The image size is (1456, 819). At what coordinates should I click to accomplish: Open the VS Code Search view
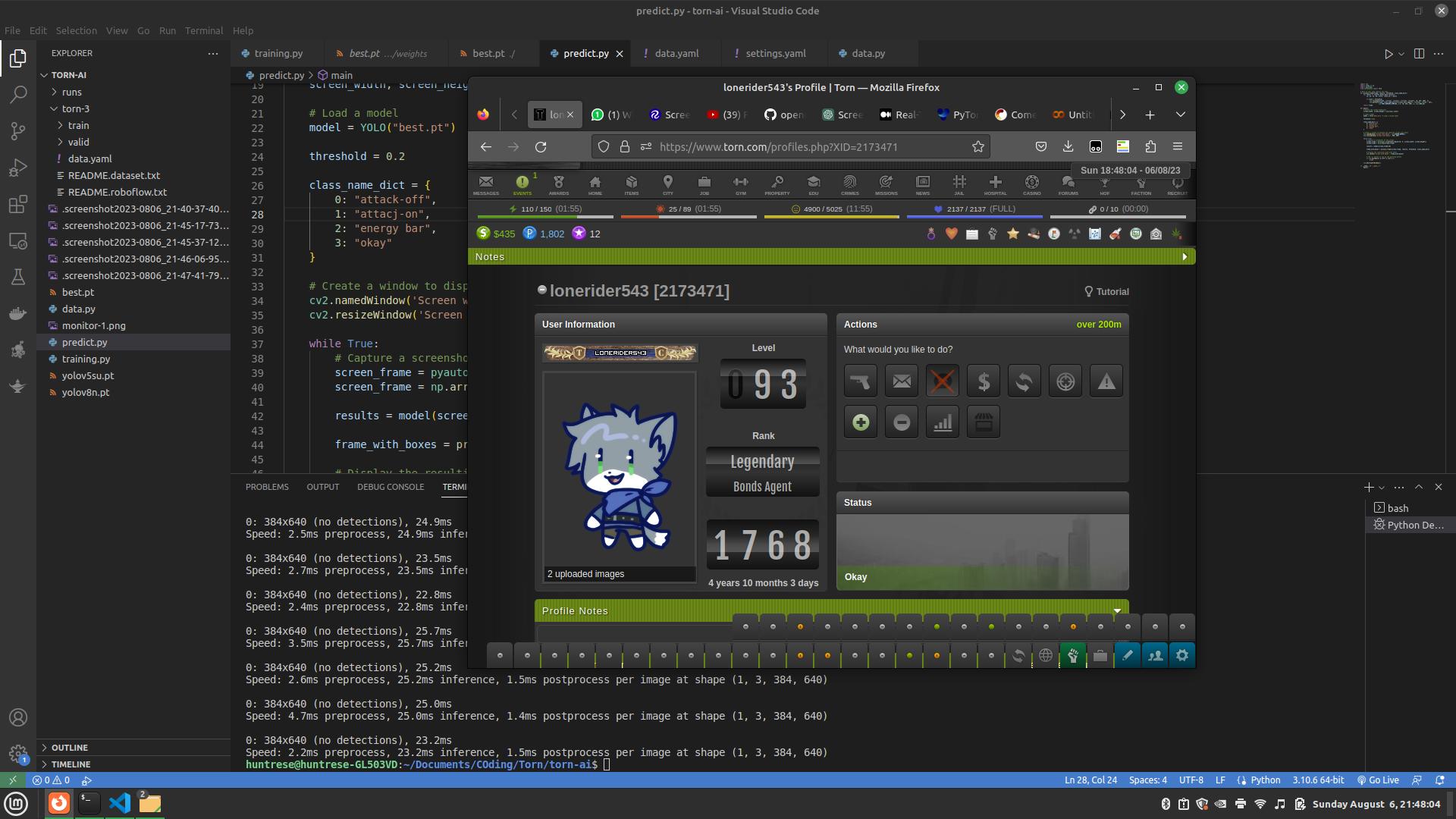(18, 95)
